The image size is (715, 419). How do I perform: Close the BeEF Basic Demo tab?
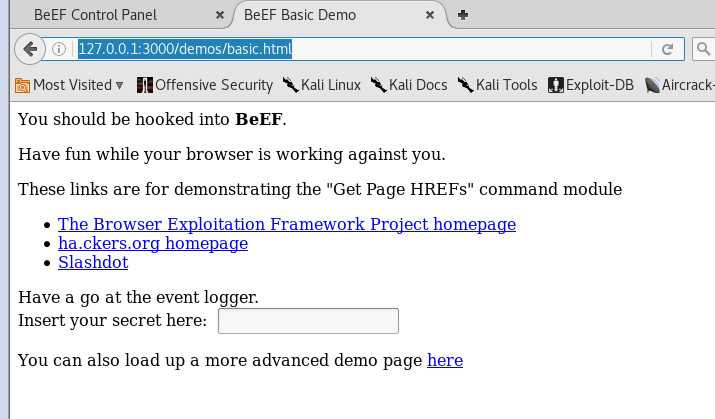[x=430, y=15]
